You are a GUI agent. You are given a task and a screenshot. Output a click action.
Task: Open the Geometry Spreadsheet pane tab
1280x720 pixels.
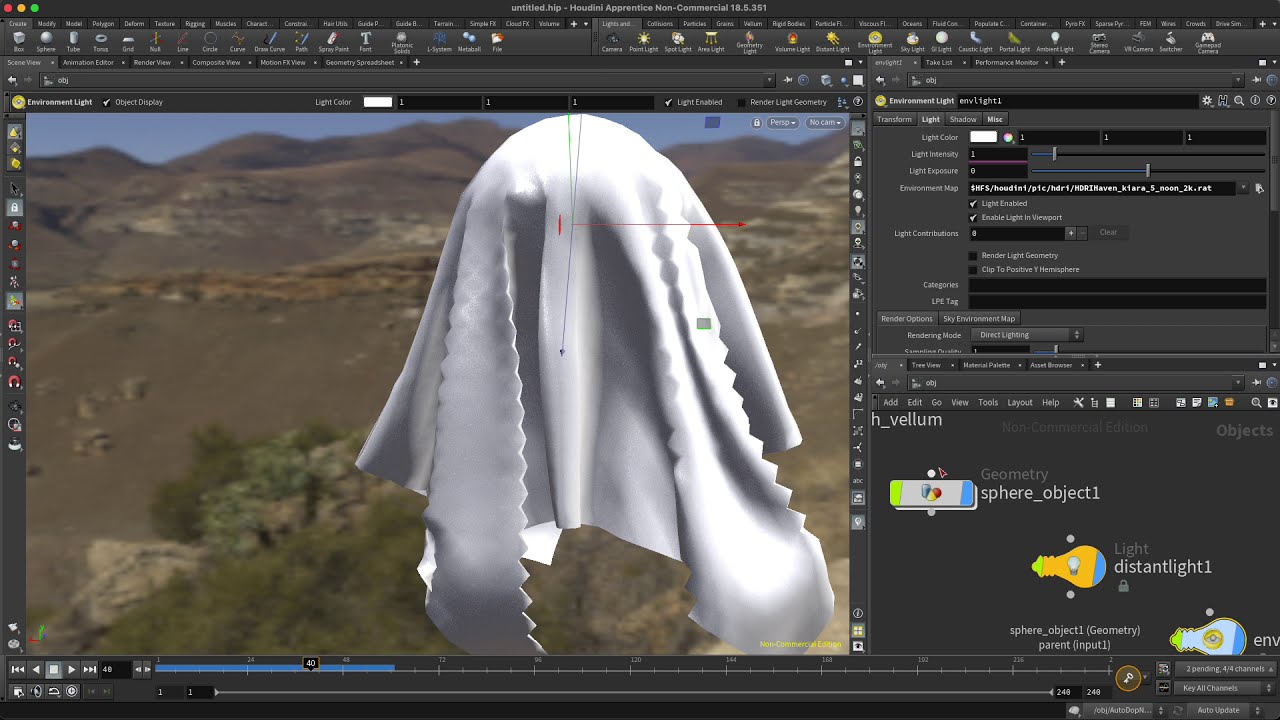tap(360, 62)
